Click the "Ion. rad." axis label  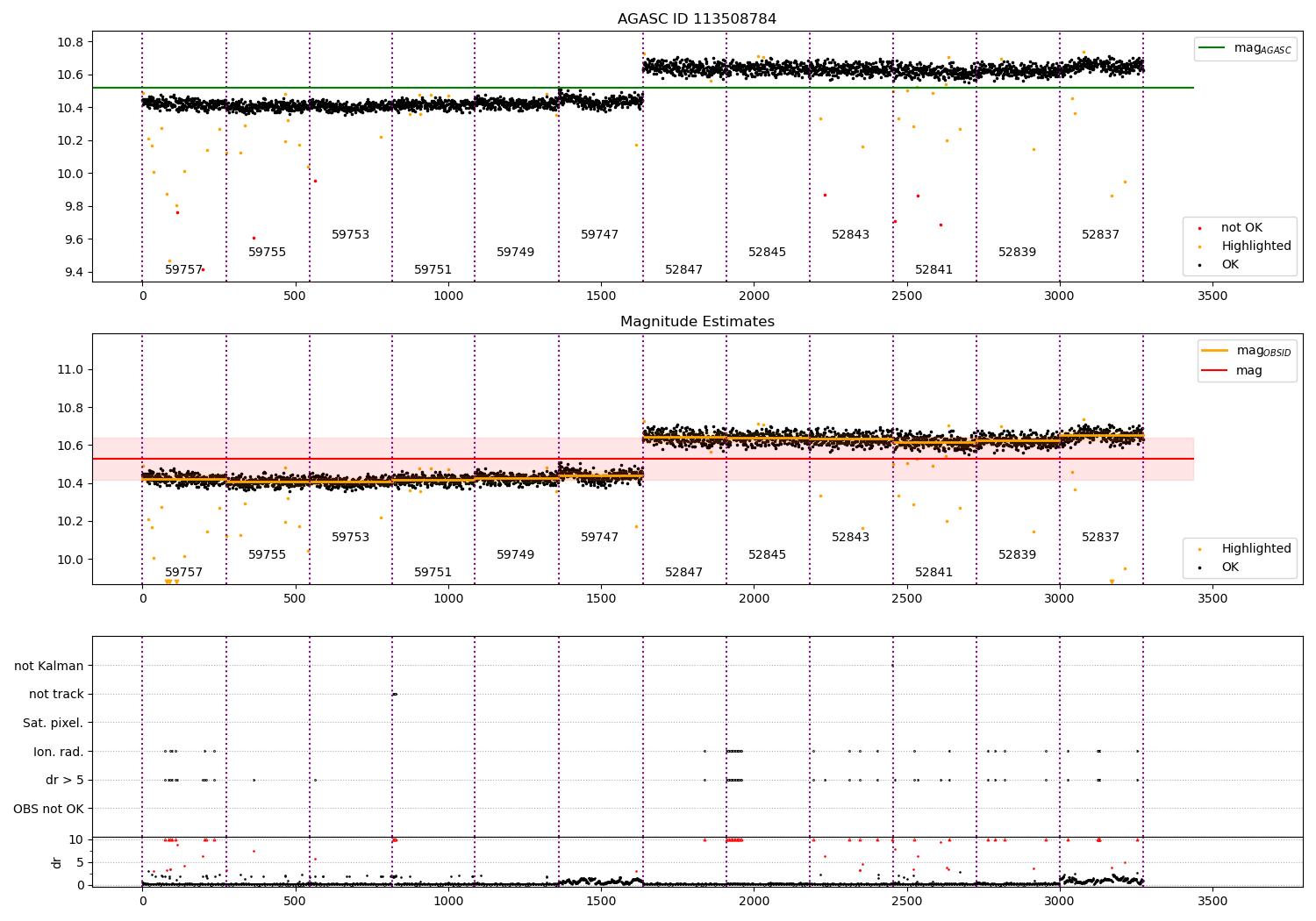(x=59, y=752)
